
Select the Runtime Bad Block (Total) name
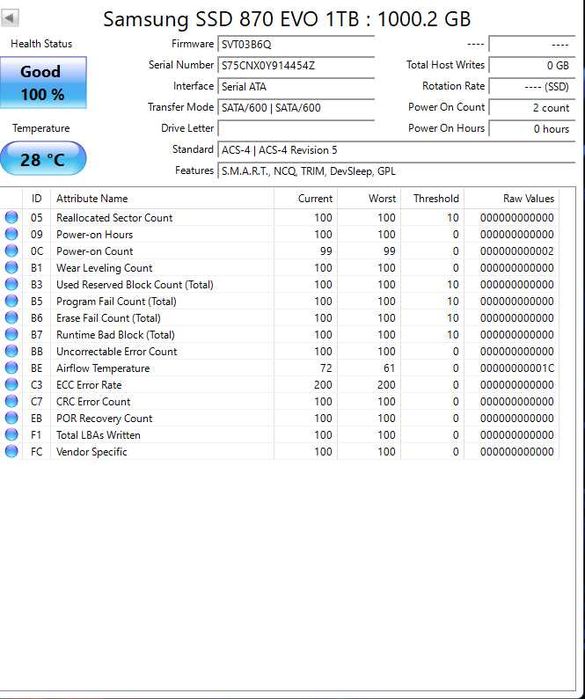tap(115, 335)
